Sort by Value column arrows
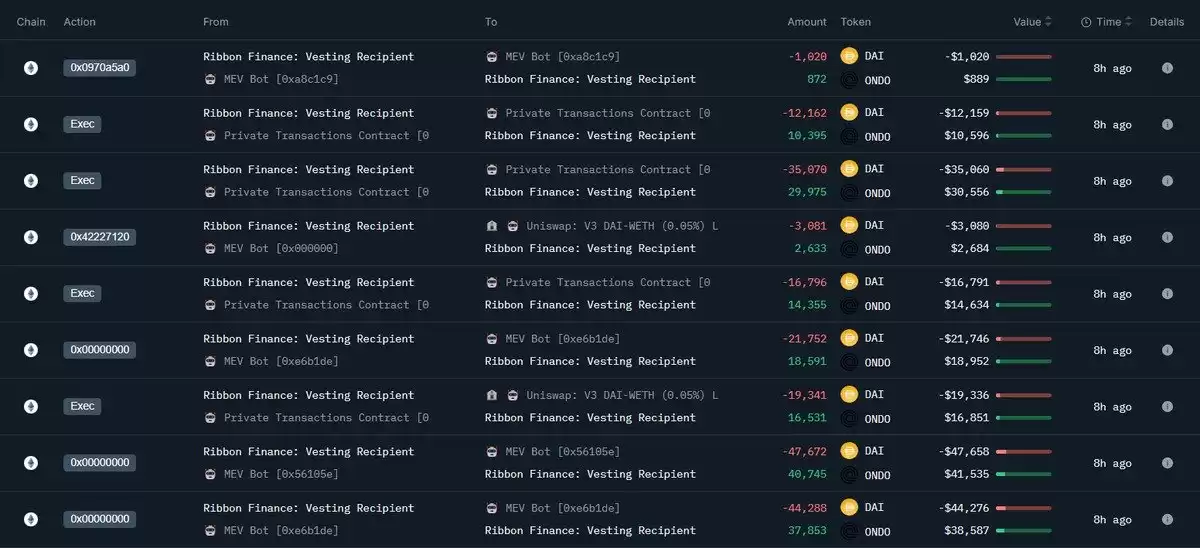 tap(1048, 22)
